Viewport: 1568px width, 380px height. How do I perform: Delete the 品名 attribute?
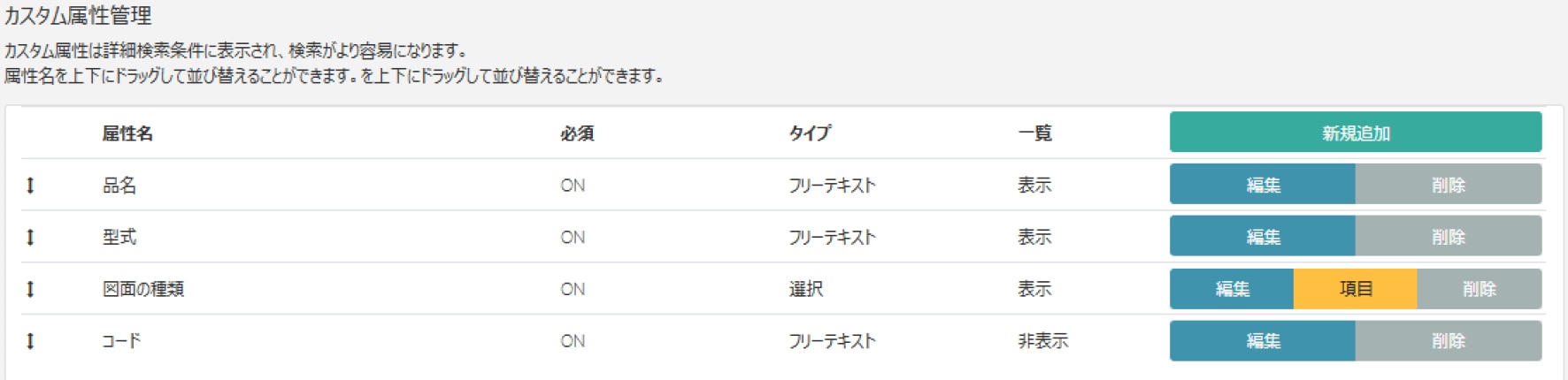pyautogui.click(x=1448, y=185)
